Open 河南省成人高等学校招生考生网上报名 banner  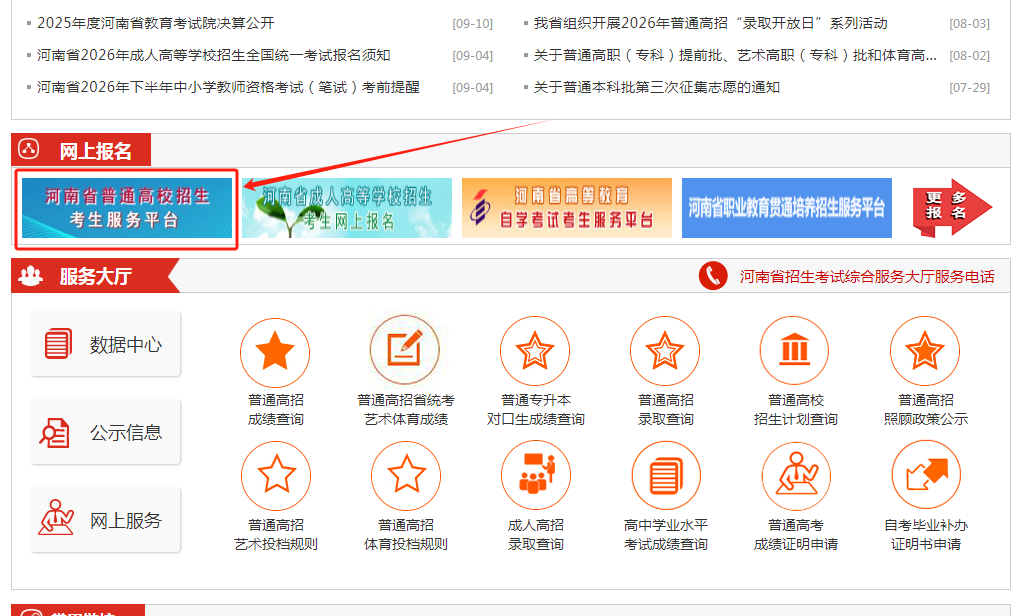tap(347, 208)
